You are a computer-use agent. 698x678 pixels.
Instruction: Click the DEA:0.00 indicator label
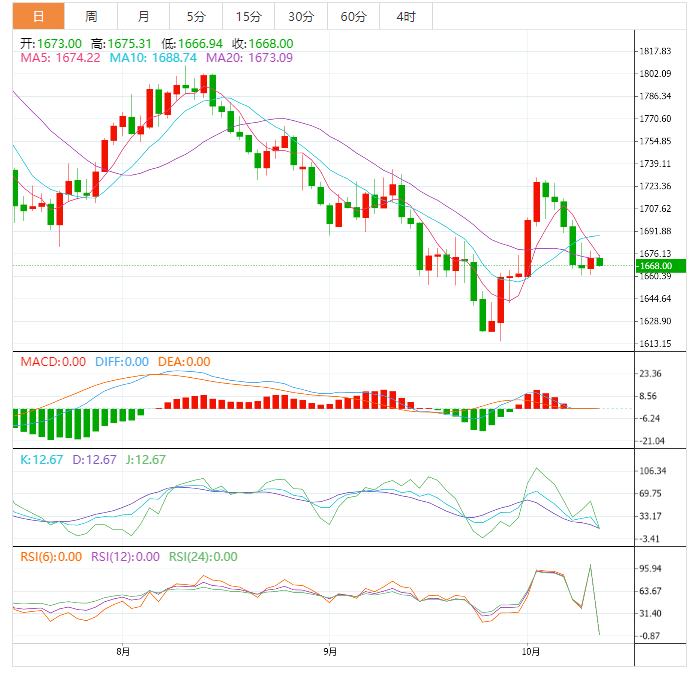[184, 361]
